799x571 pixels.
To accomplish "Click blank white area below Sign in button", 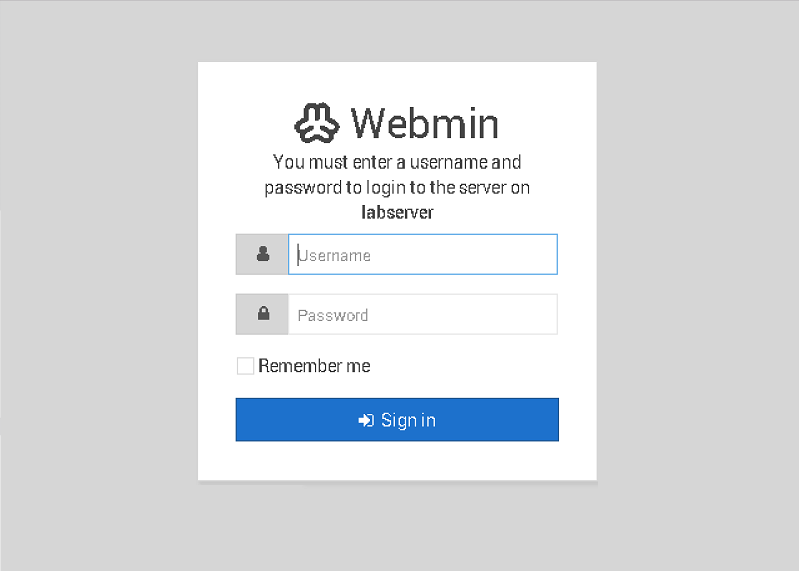I will [x=397, y=460].
